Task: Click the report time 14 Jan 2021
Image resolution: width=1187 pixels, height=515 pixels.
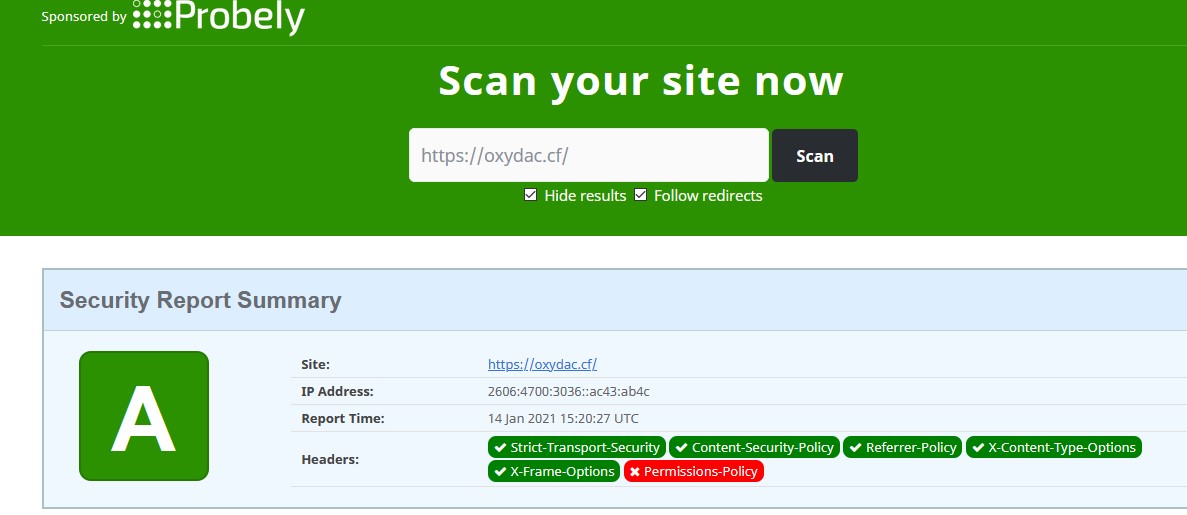Action: tap(563, 418)
